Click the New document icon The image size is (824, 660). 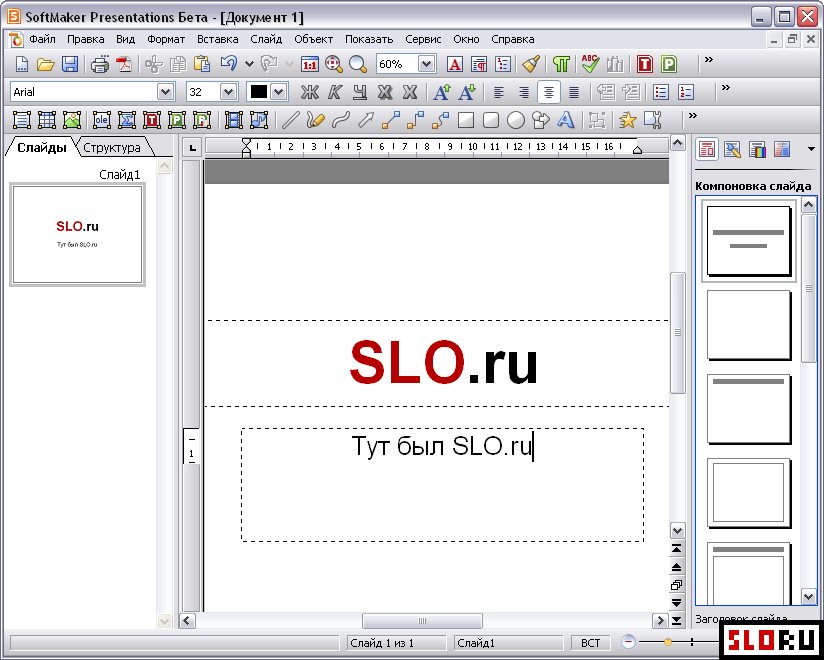pos(22,64)
